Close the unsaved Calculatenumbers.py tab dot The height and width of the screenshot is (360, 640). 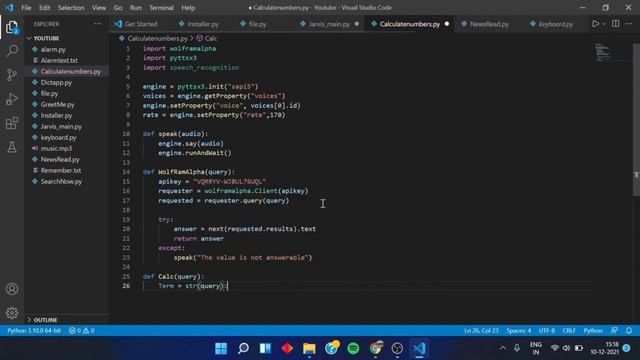(x=447, y=24)
